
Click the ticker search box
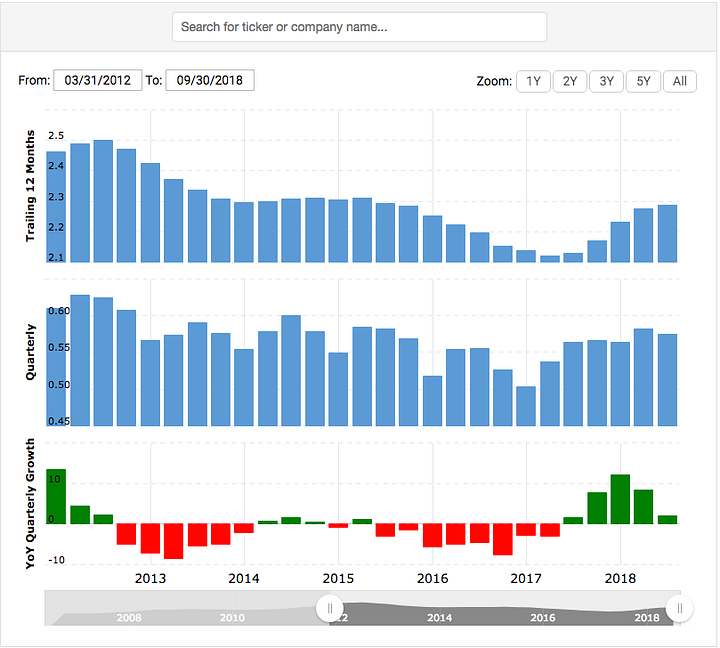(x=359, y=27)
